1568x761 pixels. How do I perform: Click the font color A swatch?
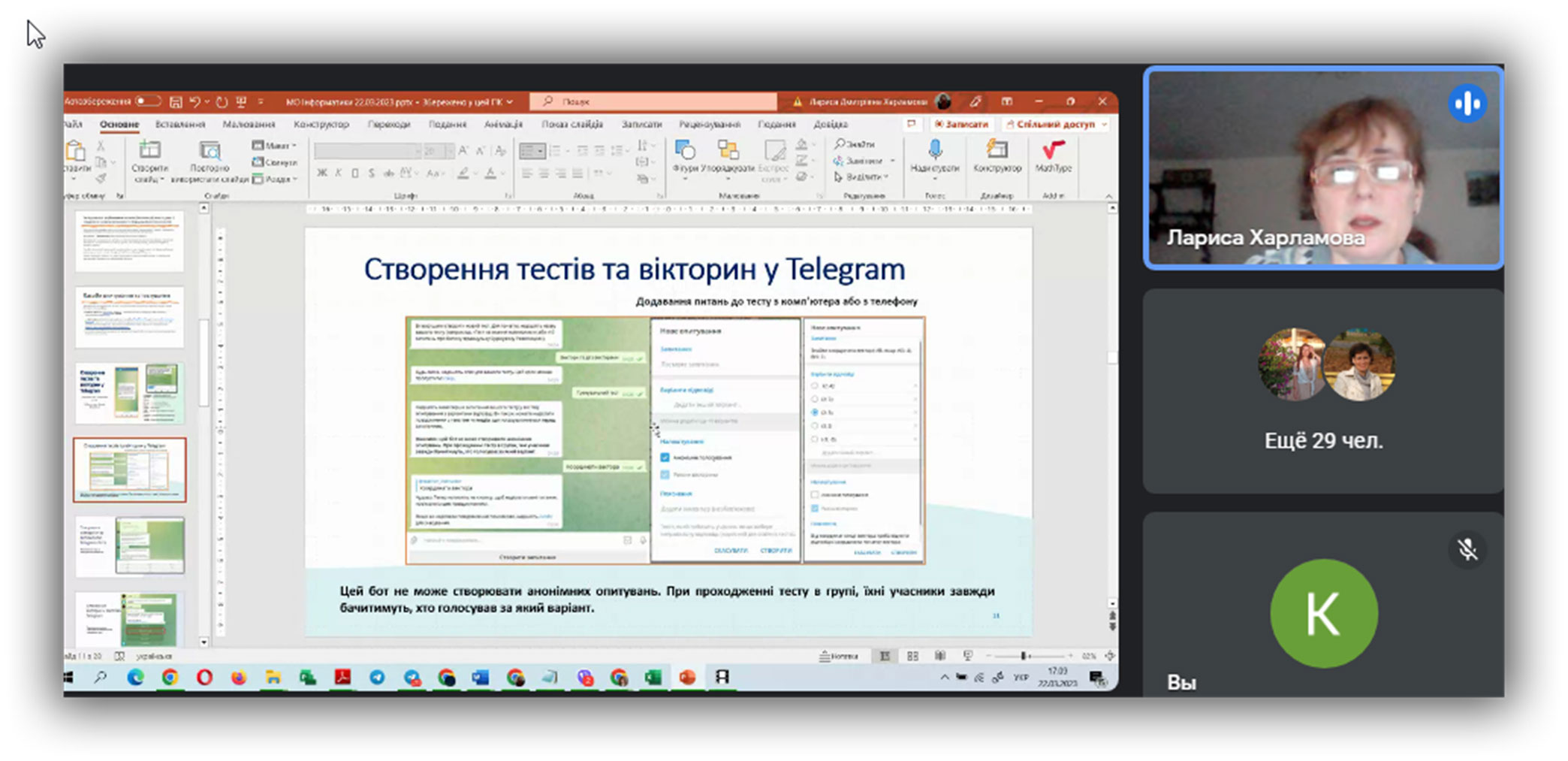point(490,174)
